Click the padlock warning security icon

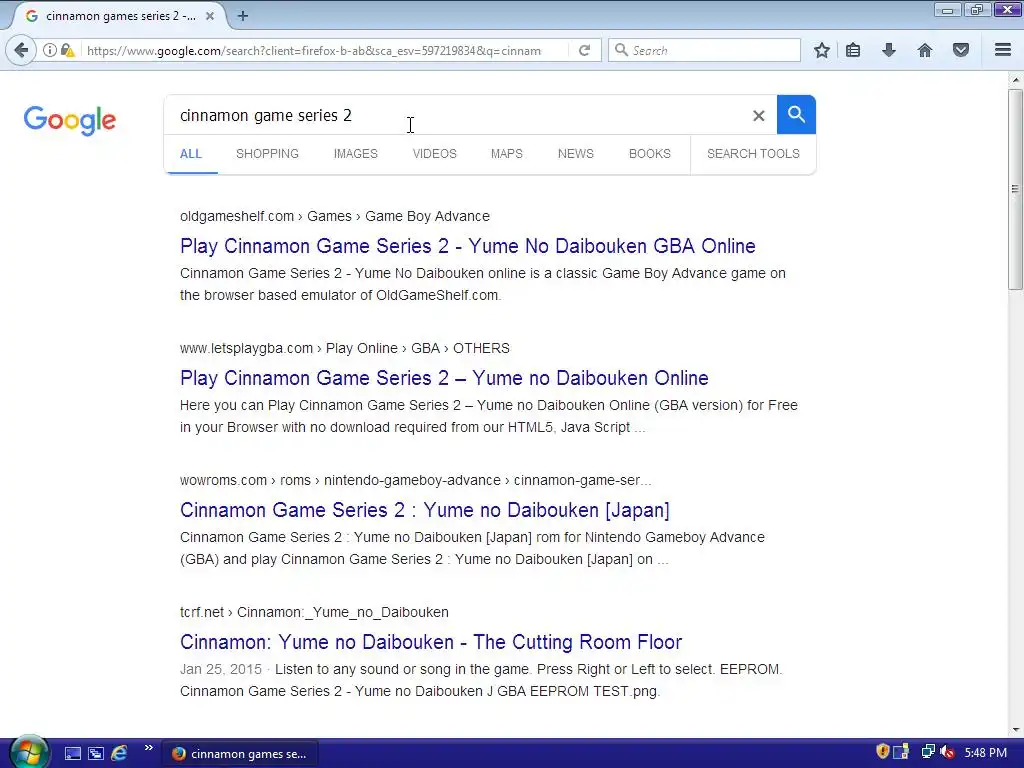pos(67,50)
